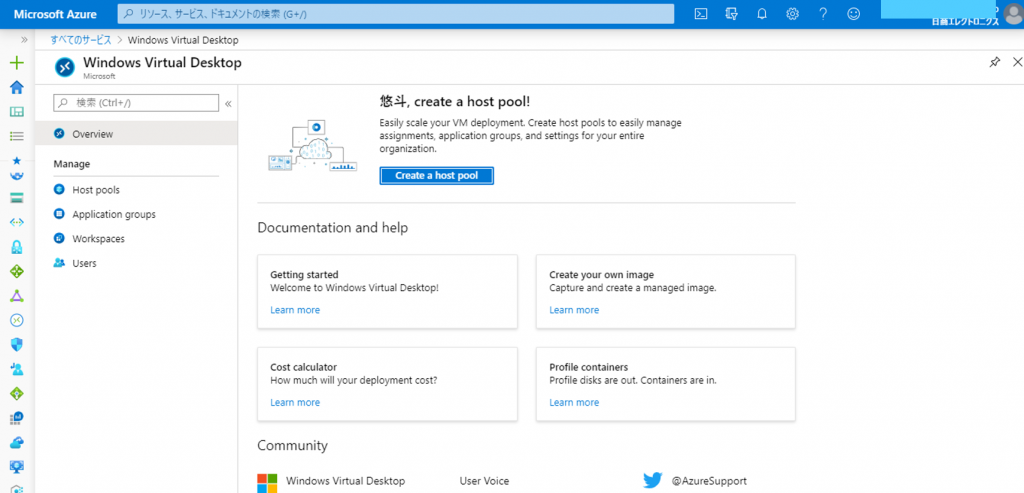Click the green plus create resource icon
This screenshot has height=493, width=1024.
pyautogui.click(x=16, y=62)
